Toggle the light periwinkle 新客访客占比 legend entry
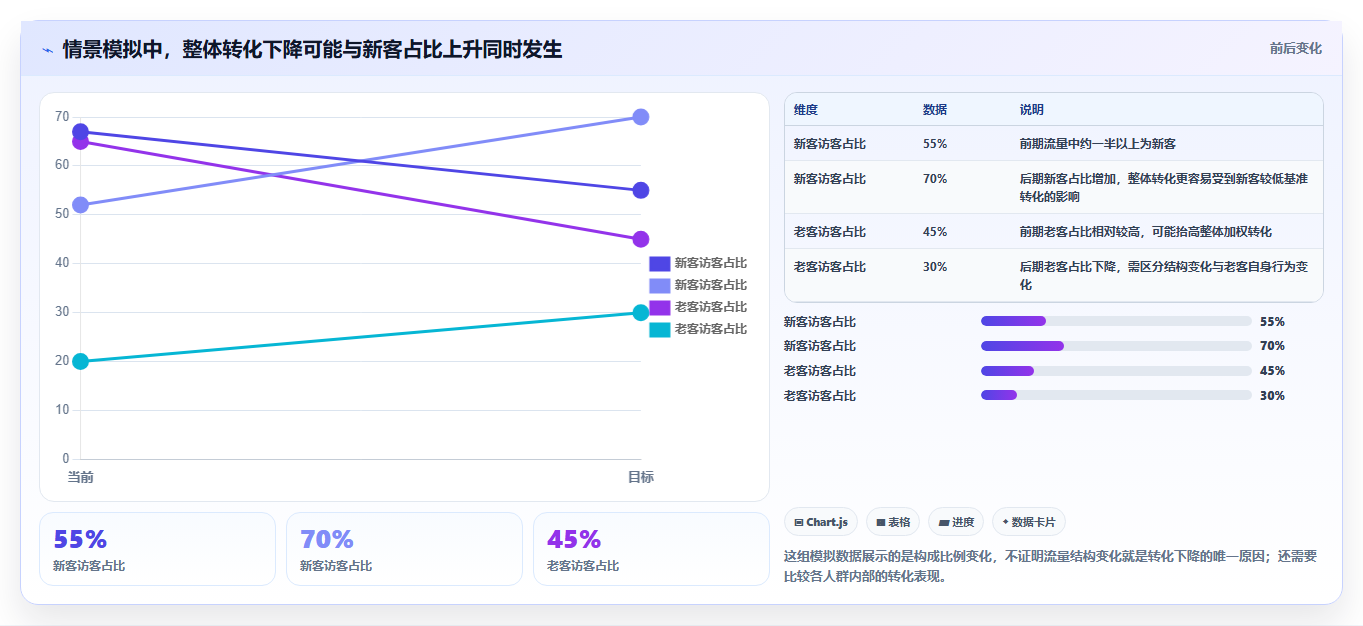The height and width of the screenshot is (626, 1363). (x=698, y=285)
